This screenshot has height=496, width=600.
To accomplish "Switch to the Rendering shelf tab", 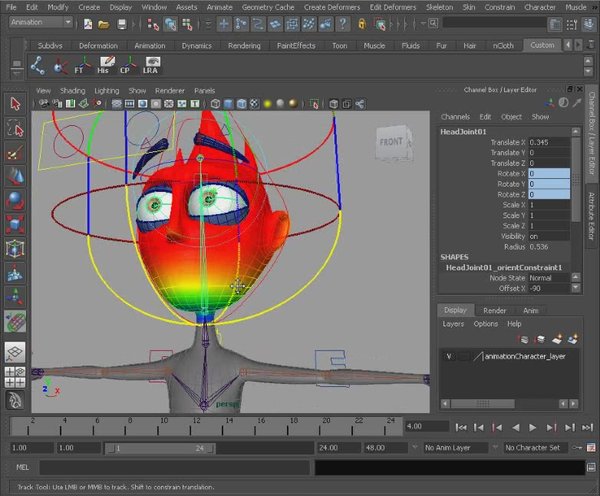I will pos(243,45).
